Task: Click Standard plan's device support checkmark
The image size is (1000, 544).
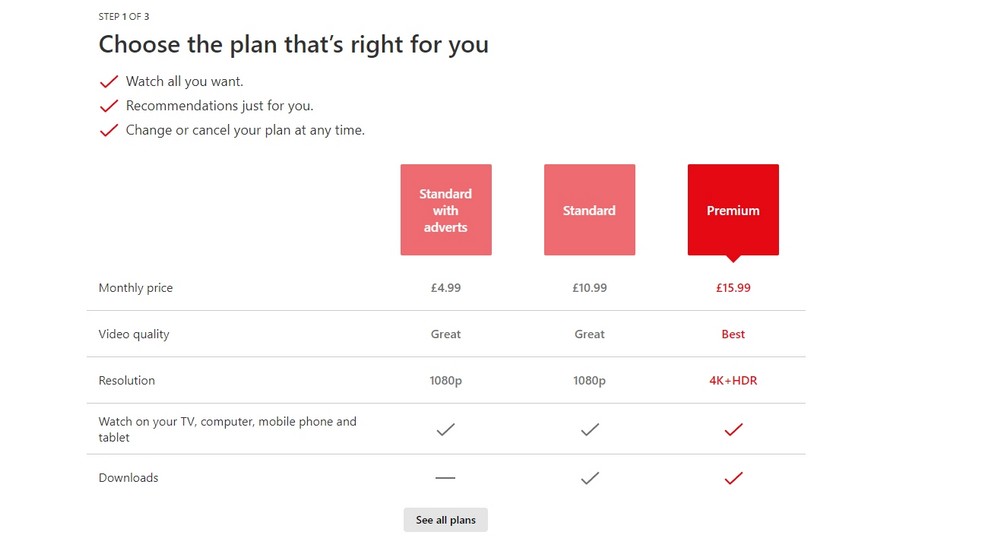Action: pos(590,429)
